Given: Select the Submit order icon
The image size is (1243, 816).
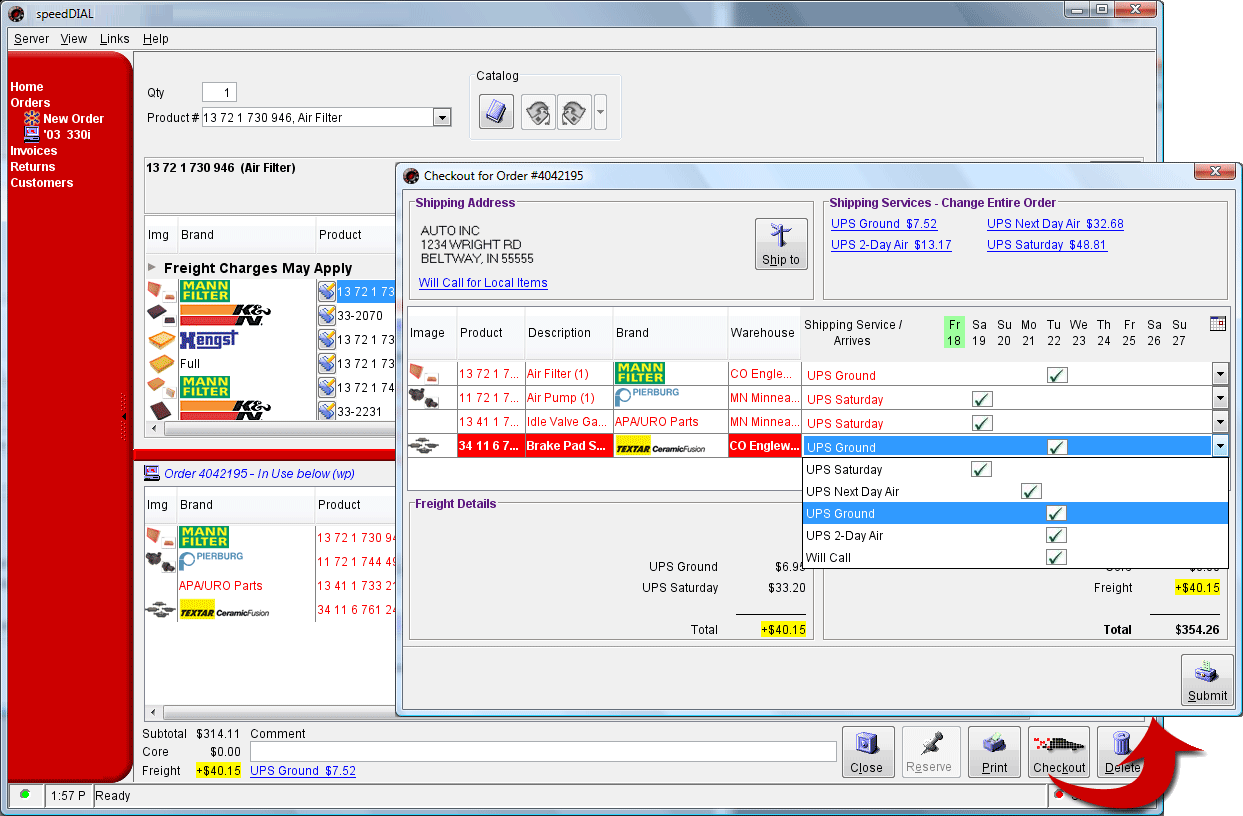Looking at the screenshot, I should 1207,678.
